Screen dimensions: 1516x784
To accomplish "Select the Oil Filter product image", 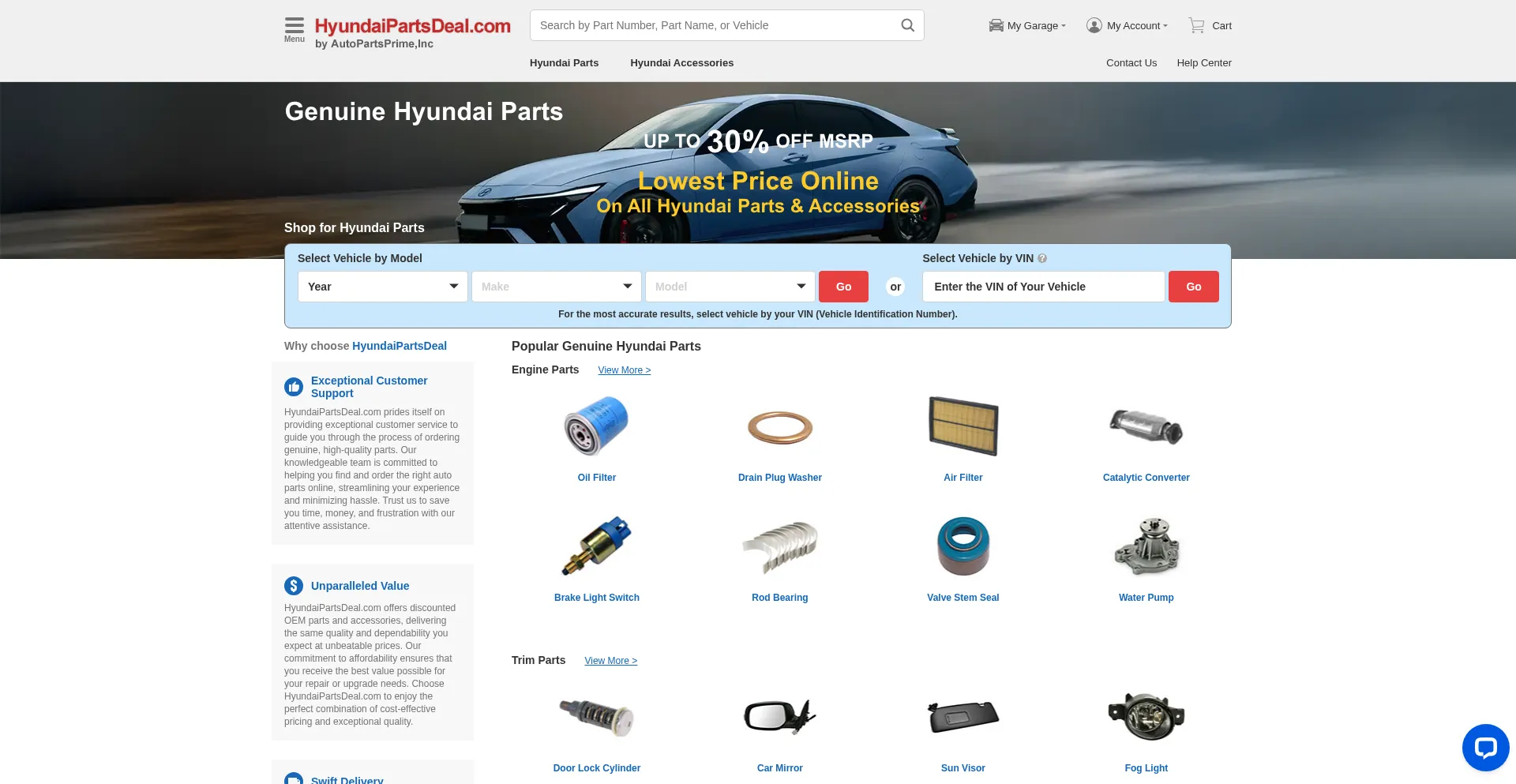I will pos(596,426).
